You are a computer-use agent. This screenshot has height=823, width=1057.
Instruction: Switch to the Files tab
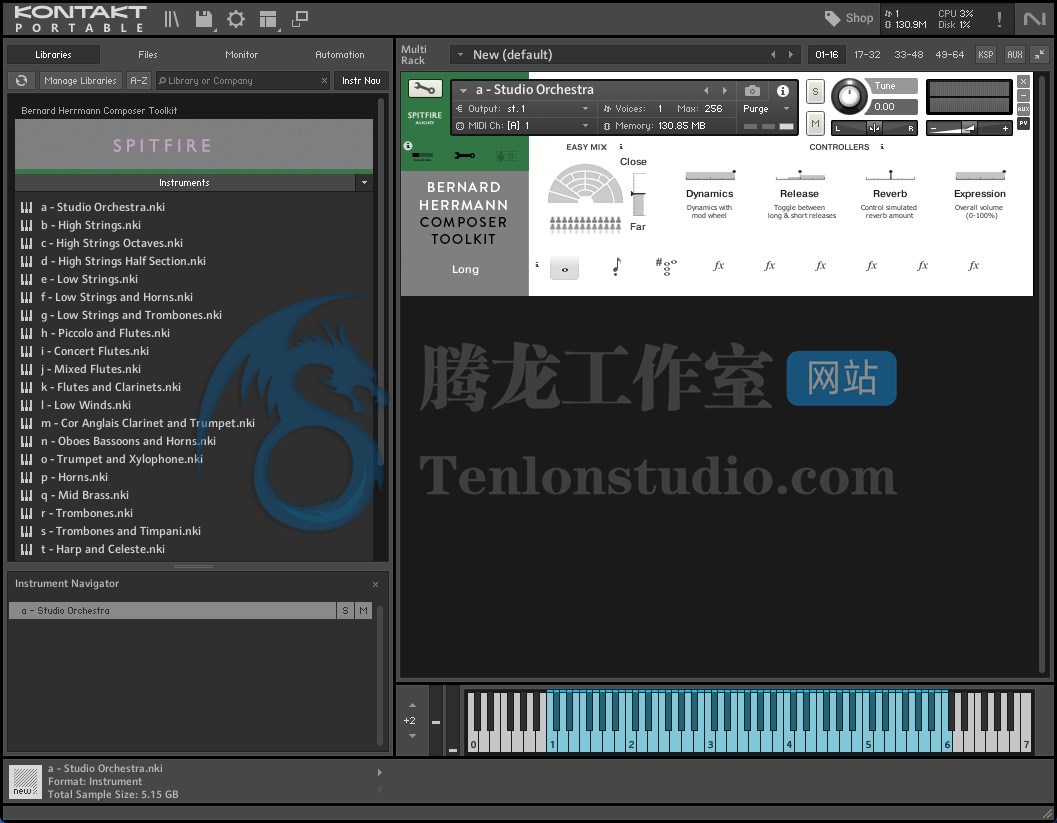(x=148, y=55)
